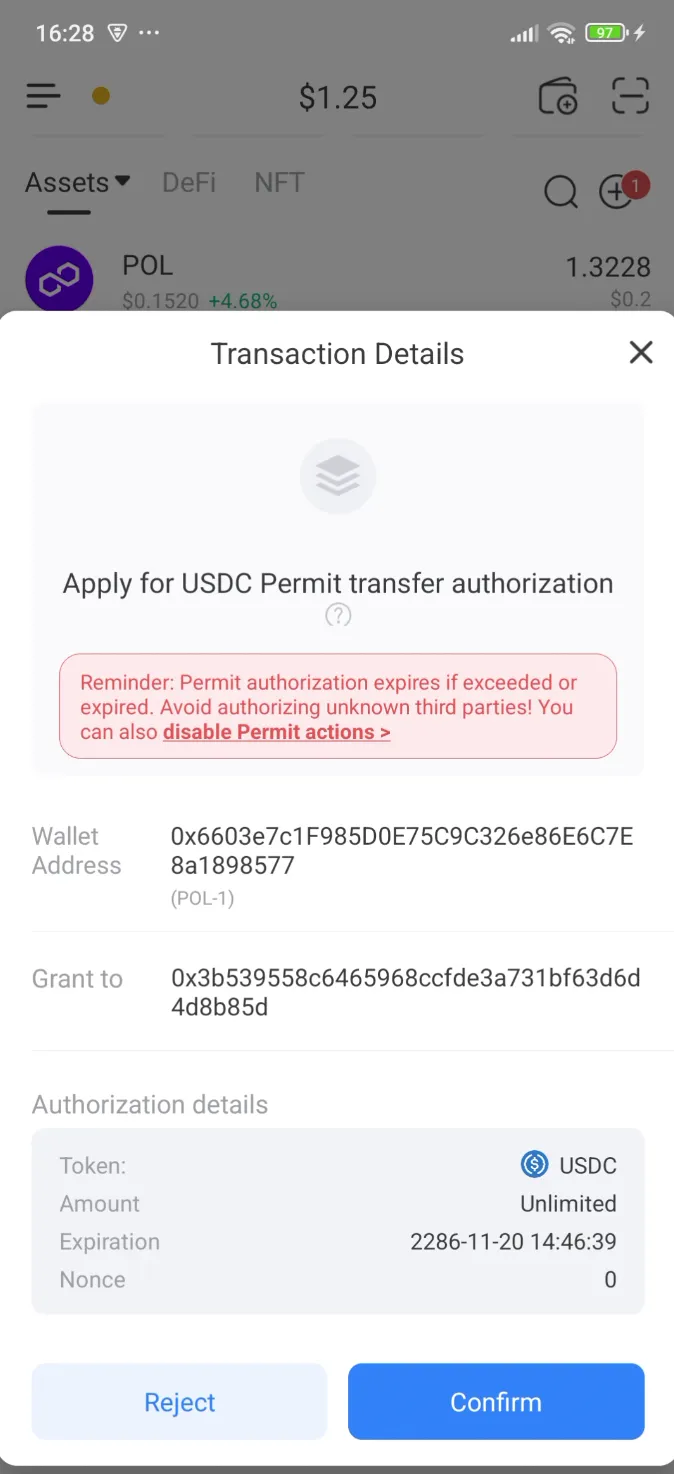Screen dimensions: 674x1474
Task: Tap the USDC token icon
Action: coord(534,1164)
